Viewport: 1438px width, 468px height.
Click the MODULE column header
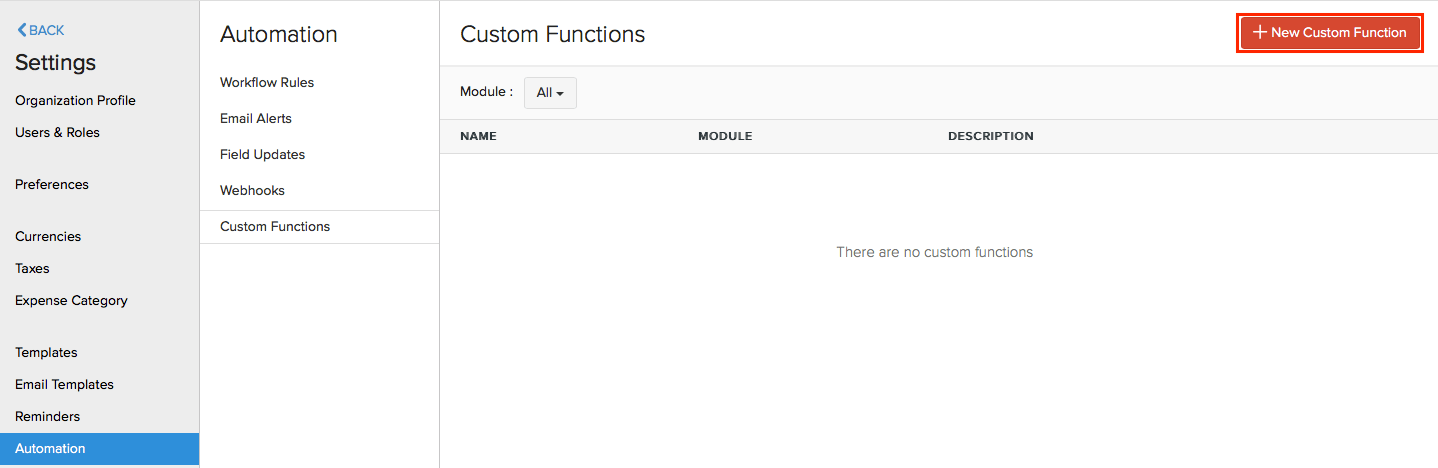click(725, 136)
